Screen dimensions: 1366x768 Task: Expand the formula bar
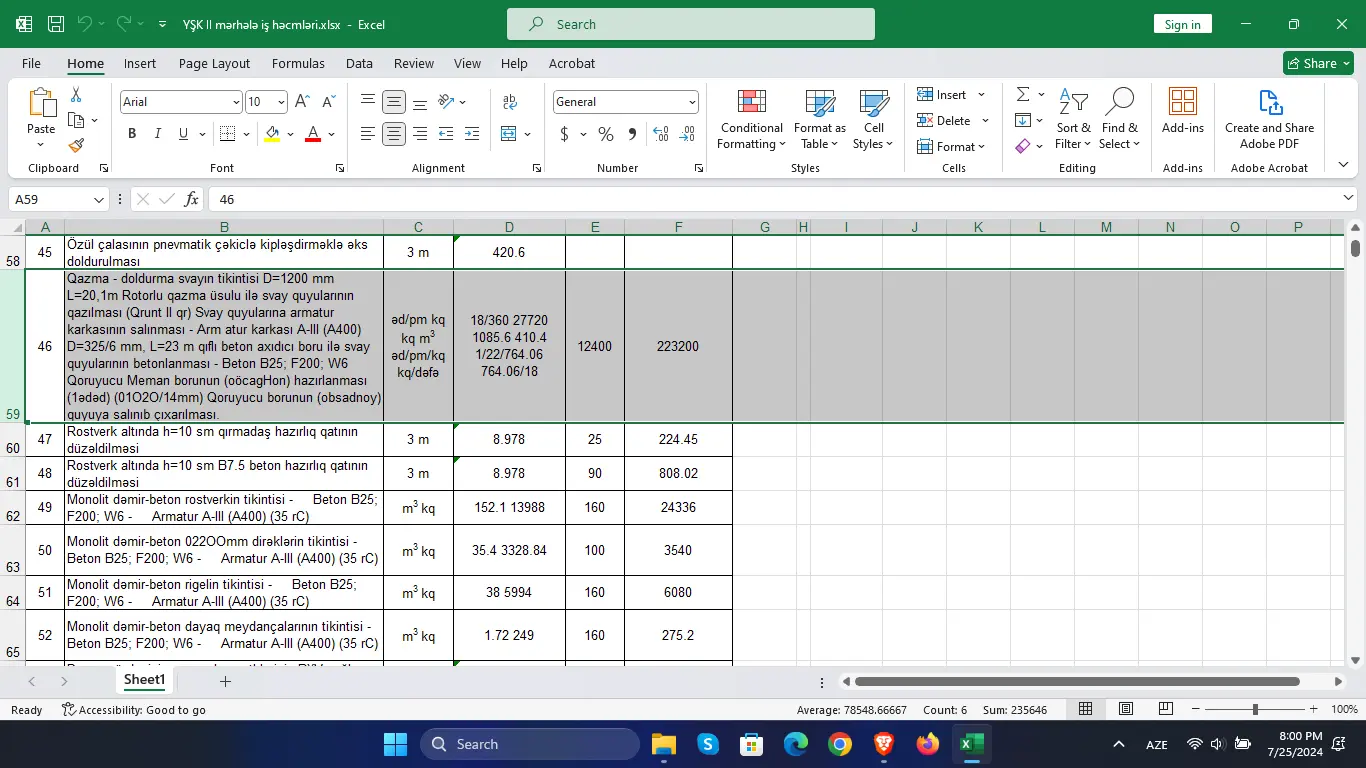1348,199
